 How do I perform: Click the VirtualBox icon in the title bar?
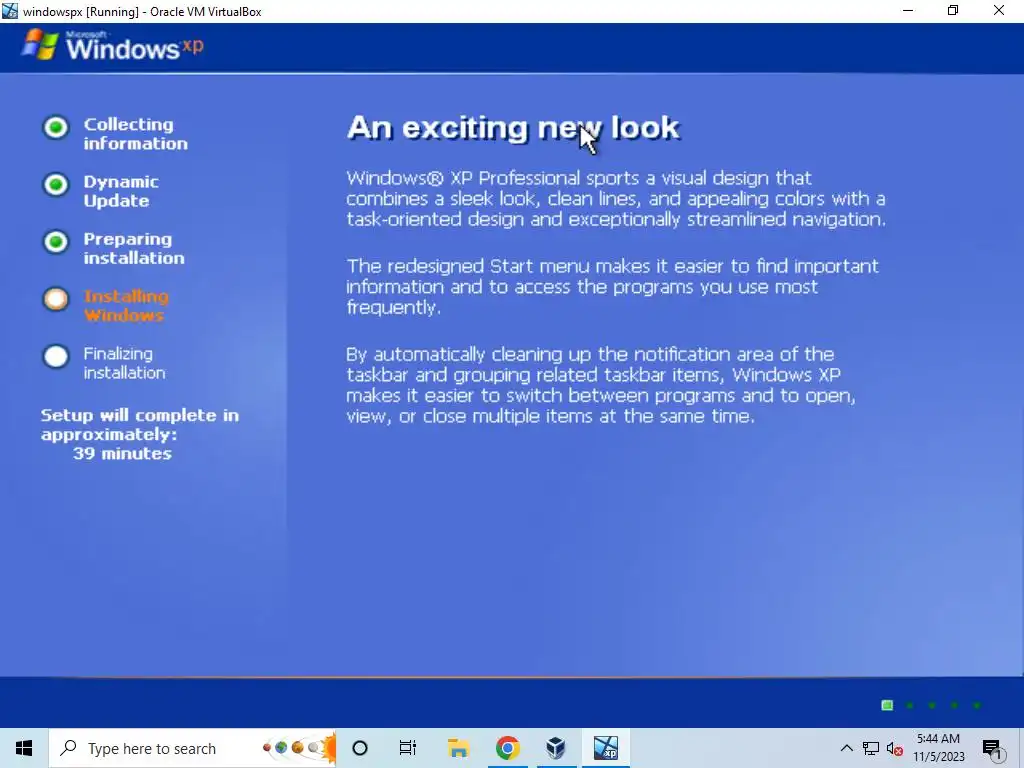pyautogui.click(x=10, y=11)
